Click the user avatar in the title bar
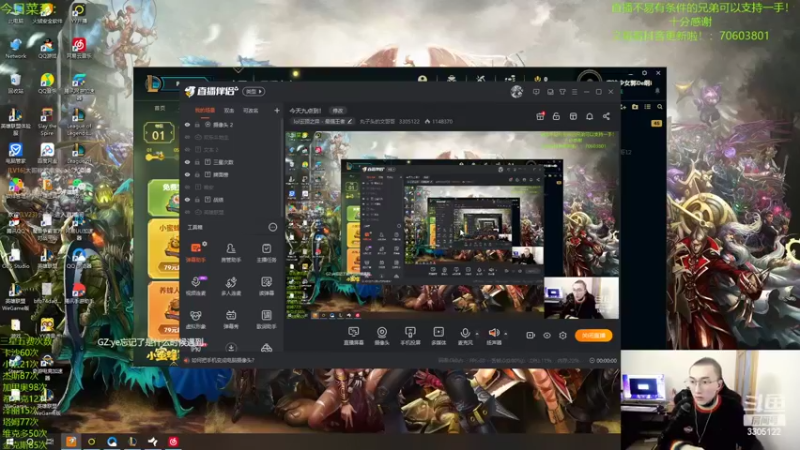 pyautogui.click(x=516, y=92)
